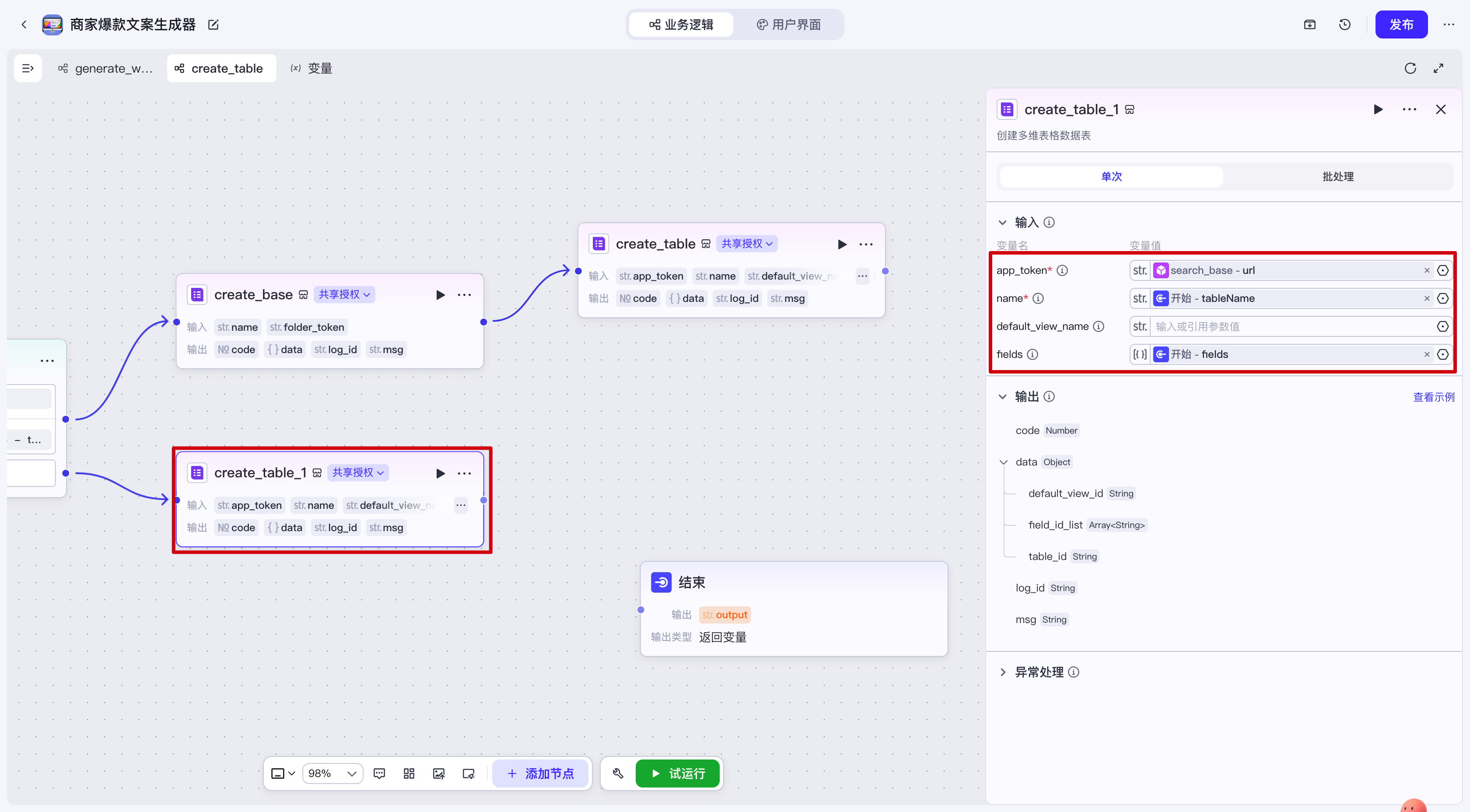
Task: Switch to 批处理 mode
Action: 1337,176
